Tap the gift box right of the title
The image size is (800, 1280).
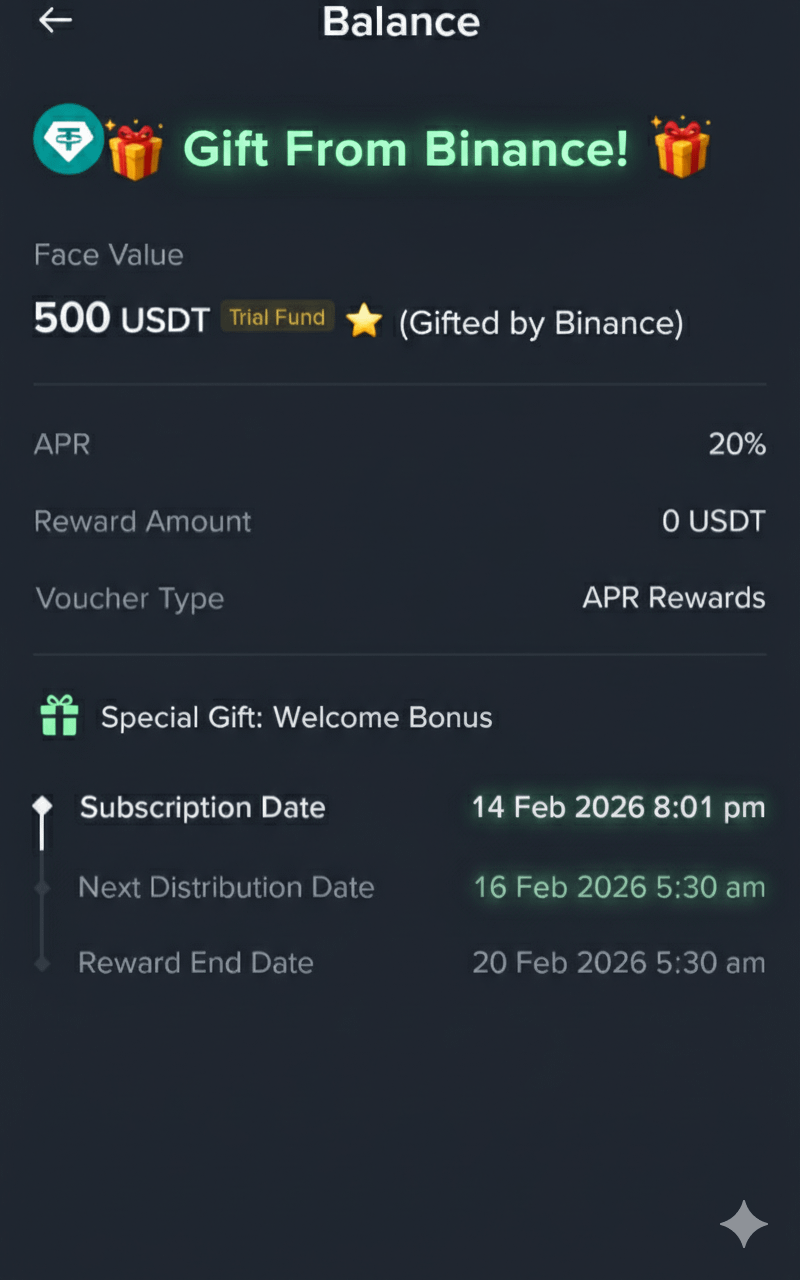click(682, 147)
